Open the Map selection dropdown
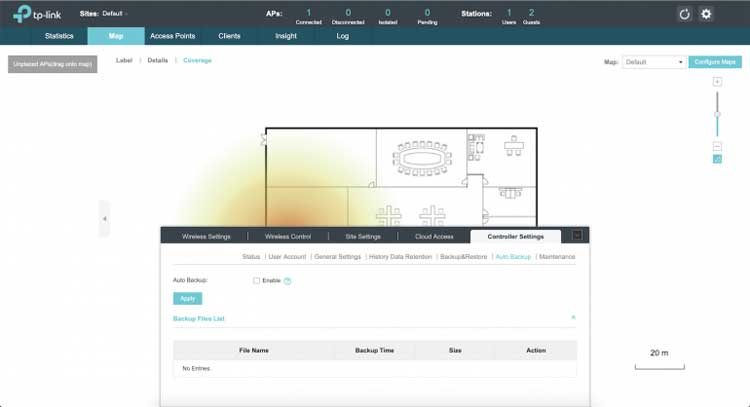This screenshot has width=750, height=407. (x=654, y=62)
